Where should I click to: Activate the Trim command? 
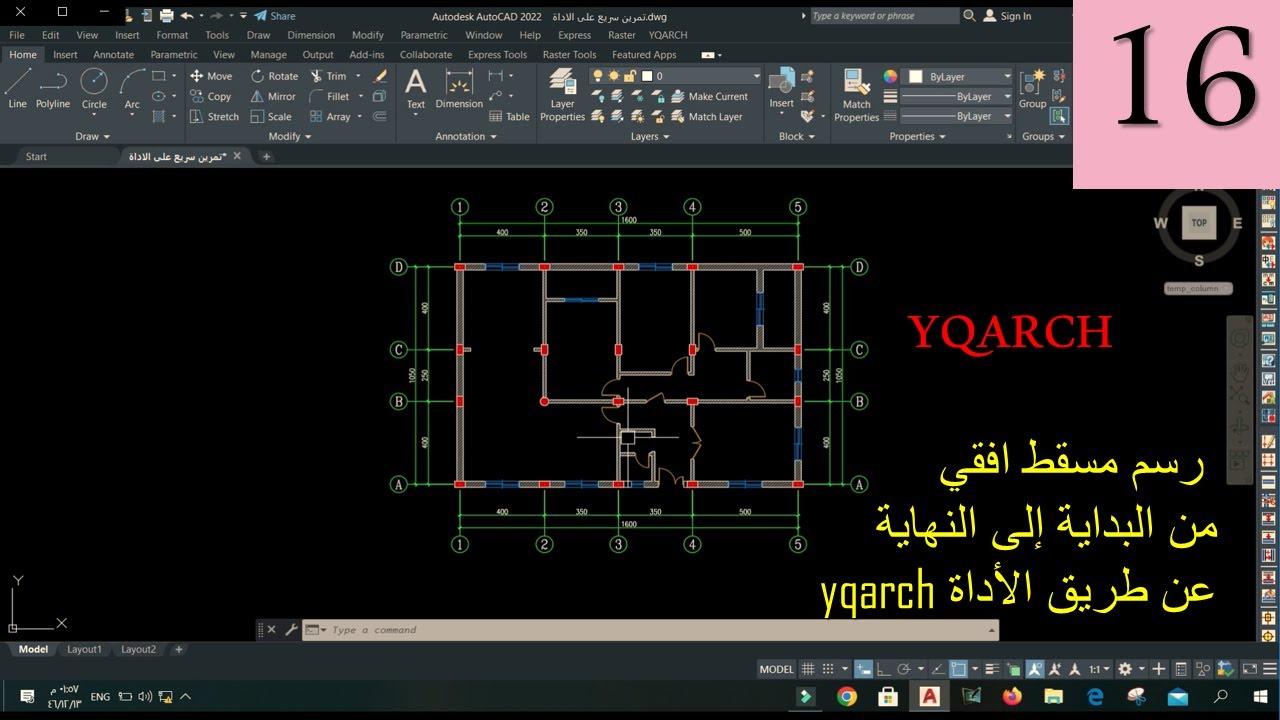328,76
